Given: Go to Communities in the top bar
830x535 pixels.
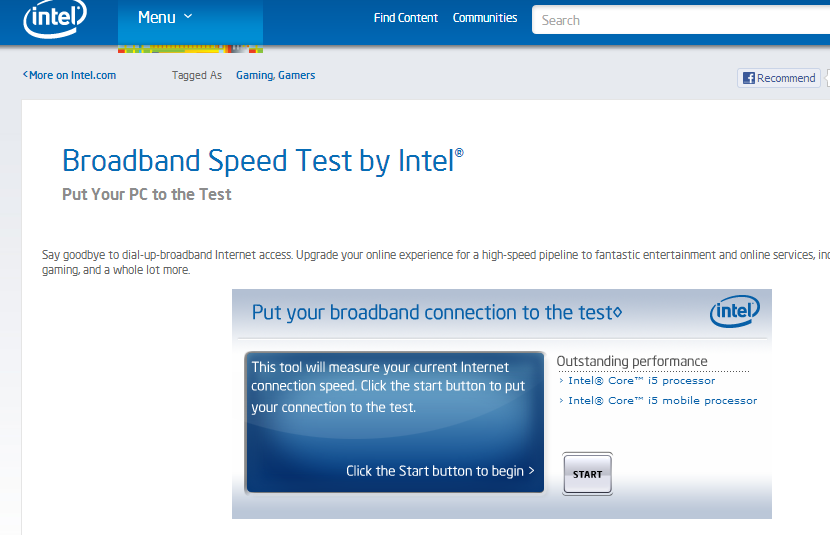Looking at the screenshot, I should (485, 18).
